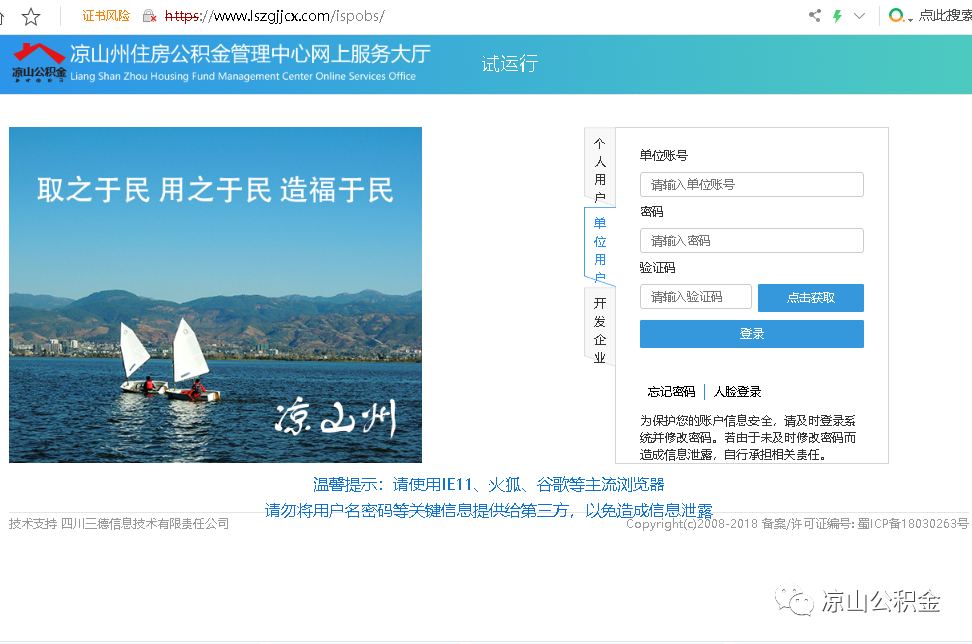This screenshot has height=644, width=972.
Task: Click the 点此搜索 search box
Action: [x=945, y=16]
